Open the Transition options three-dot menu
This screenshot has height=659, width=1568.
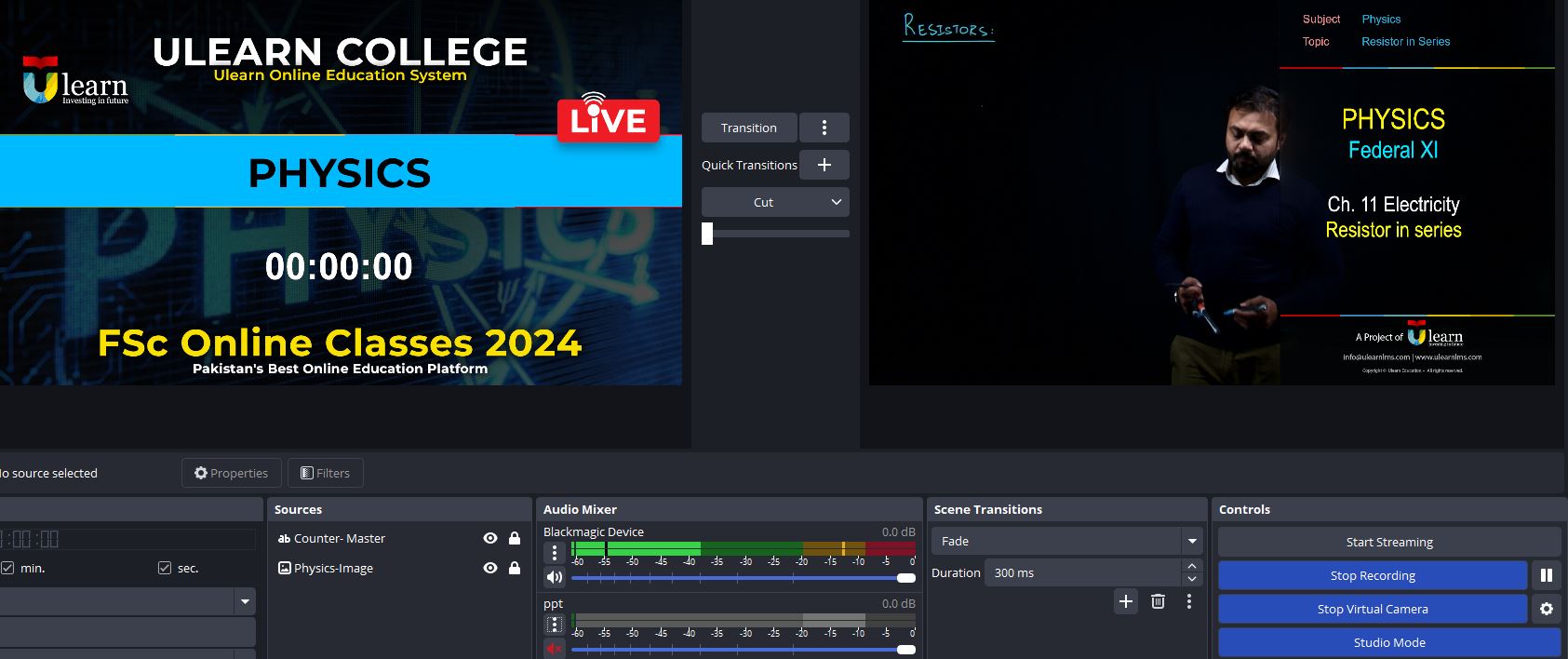point(824,128)
